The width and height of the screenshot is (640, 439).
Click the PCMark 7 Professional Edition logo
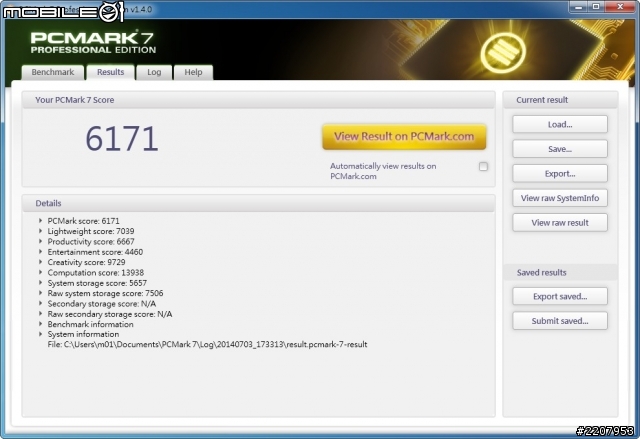click(x=93, y=42)
